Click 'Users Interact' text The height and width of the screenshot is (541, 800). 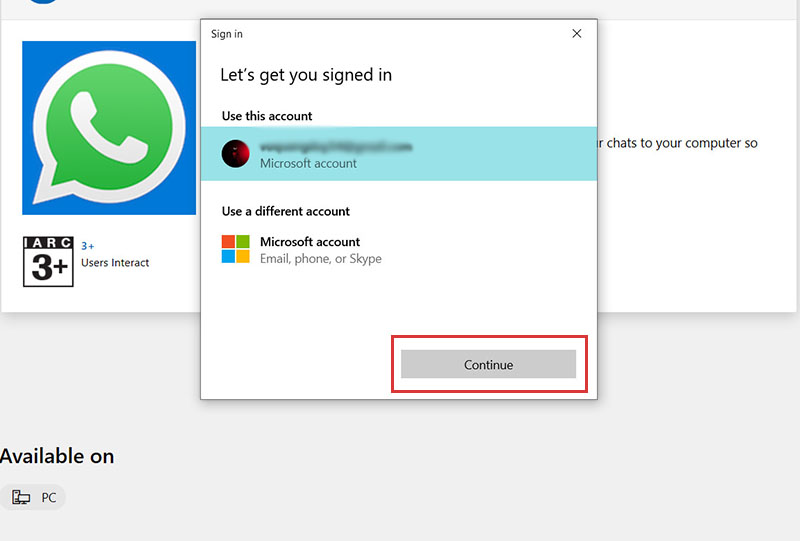115,263
